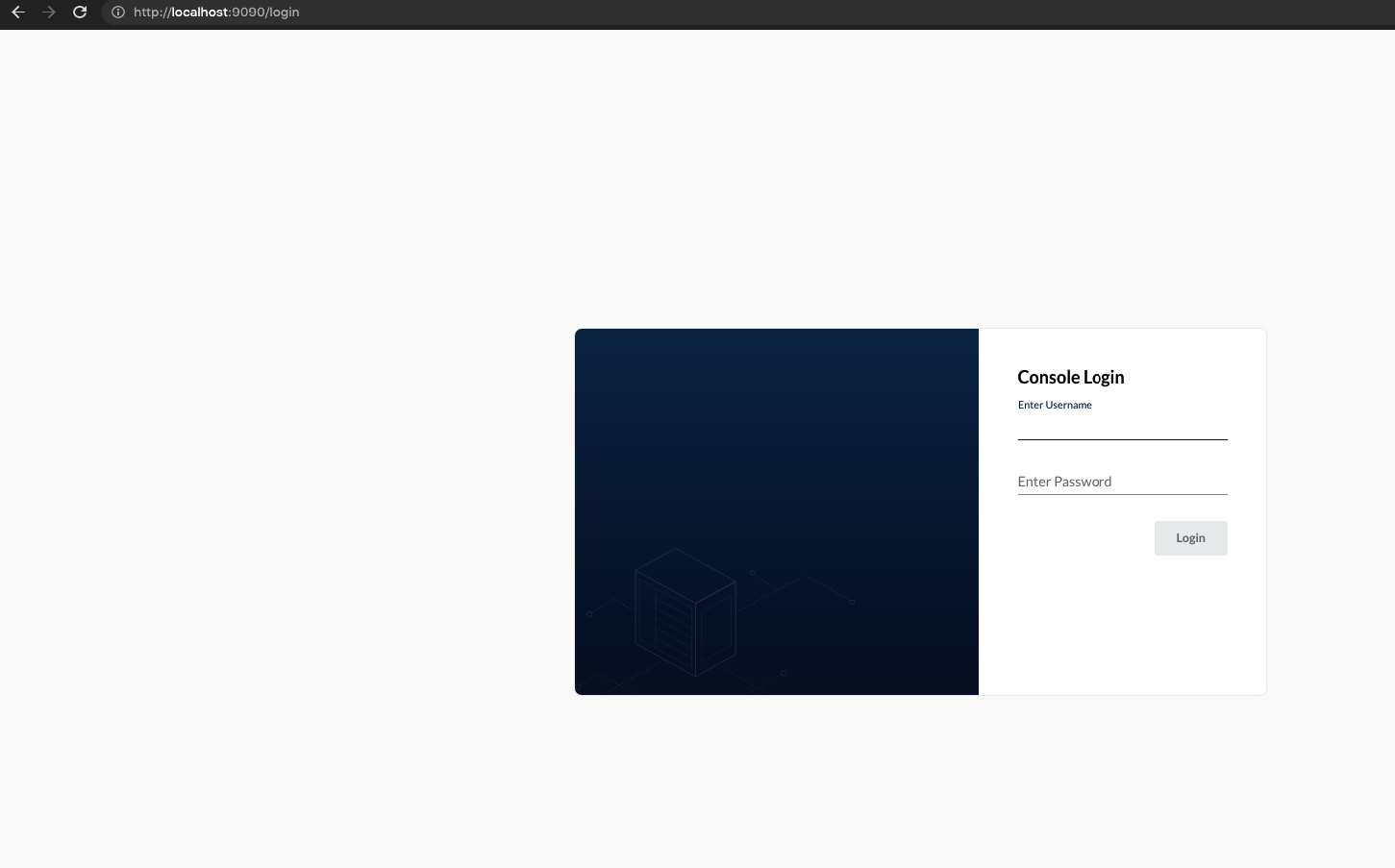Click the Login button
This screenshot has height=868, width=1395.
[x=1190, y=538]
